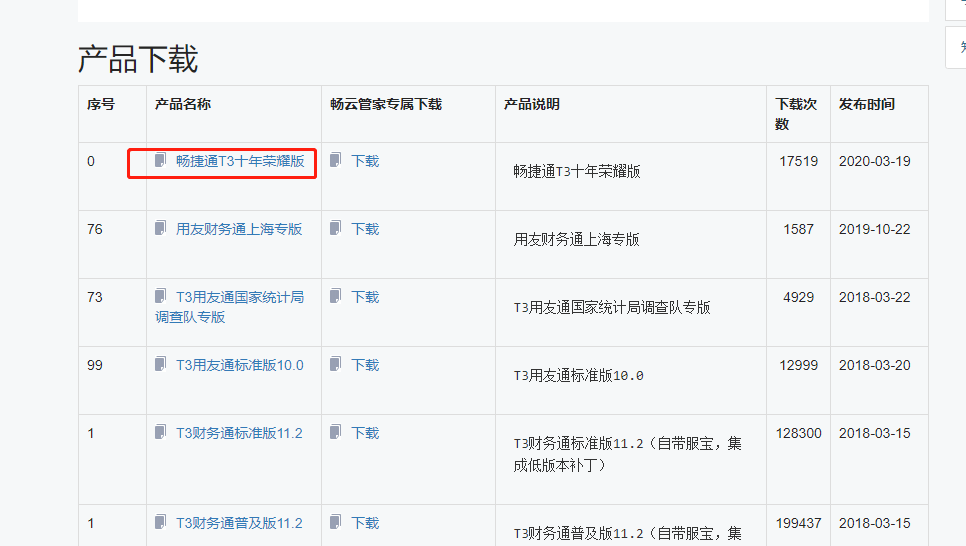Open the 畅捷通T3十年荣耀版 product link

[240, 161]
